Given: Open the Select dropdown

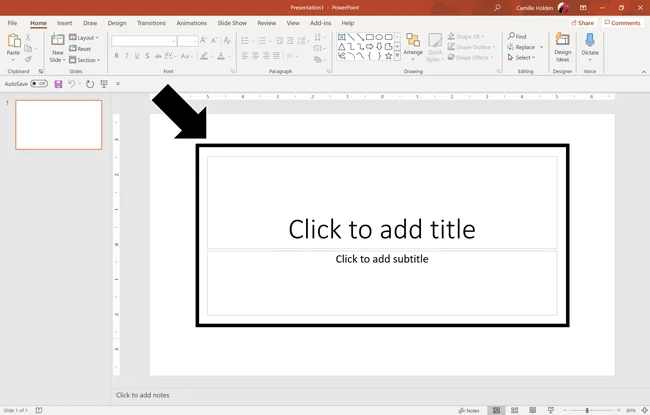Looking at the screenshot, I should click(x=521, y=58).
